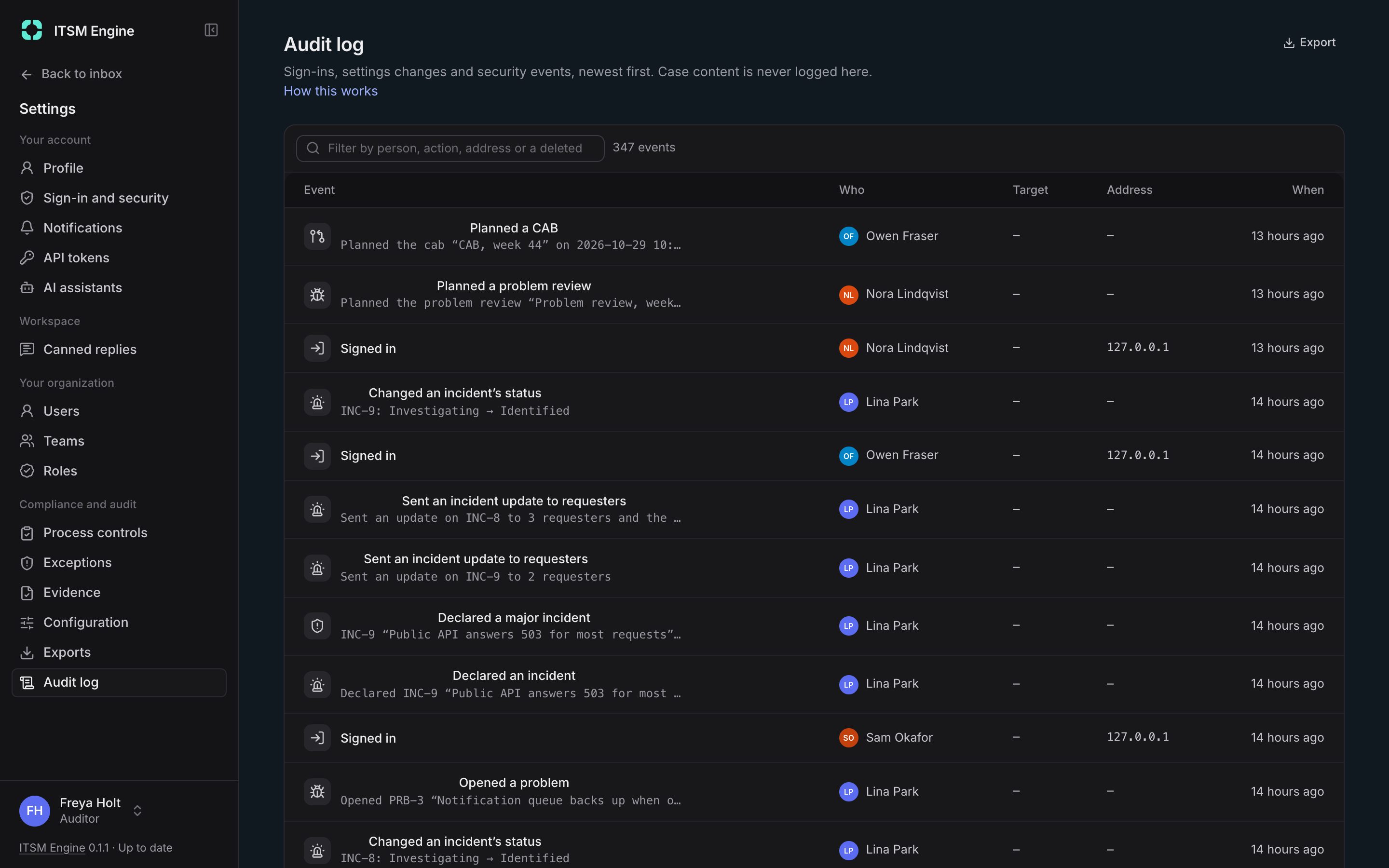Click the Event column header
1389x868 pixels.
click(x=319, y=190)
